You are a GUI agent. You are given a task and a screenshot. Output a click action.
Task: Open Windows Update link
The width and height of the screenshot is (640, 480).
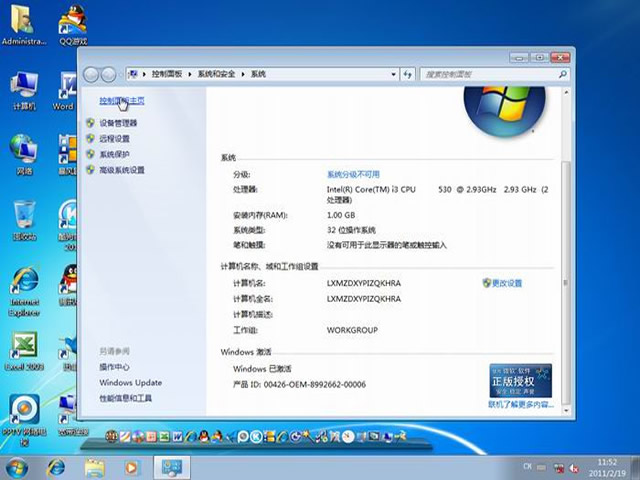130,383
